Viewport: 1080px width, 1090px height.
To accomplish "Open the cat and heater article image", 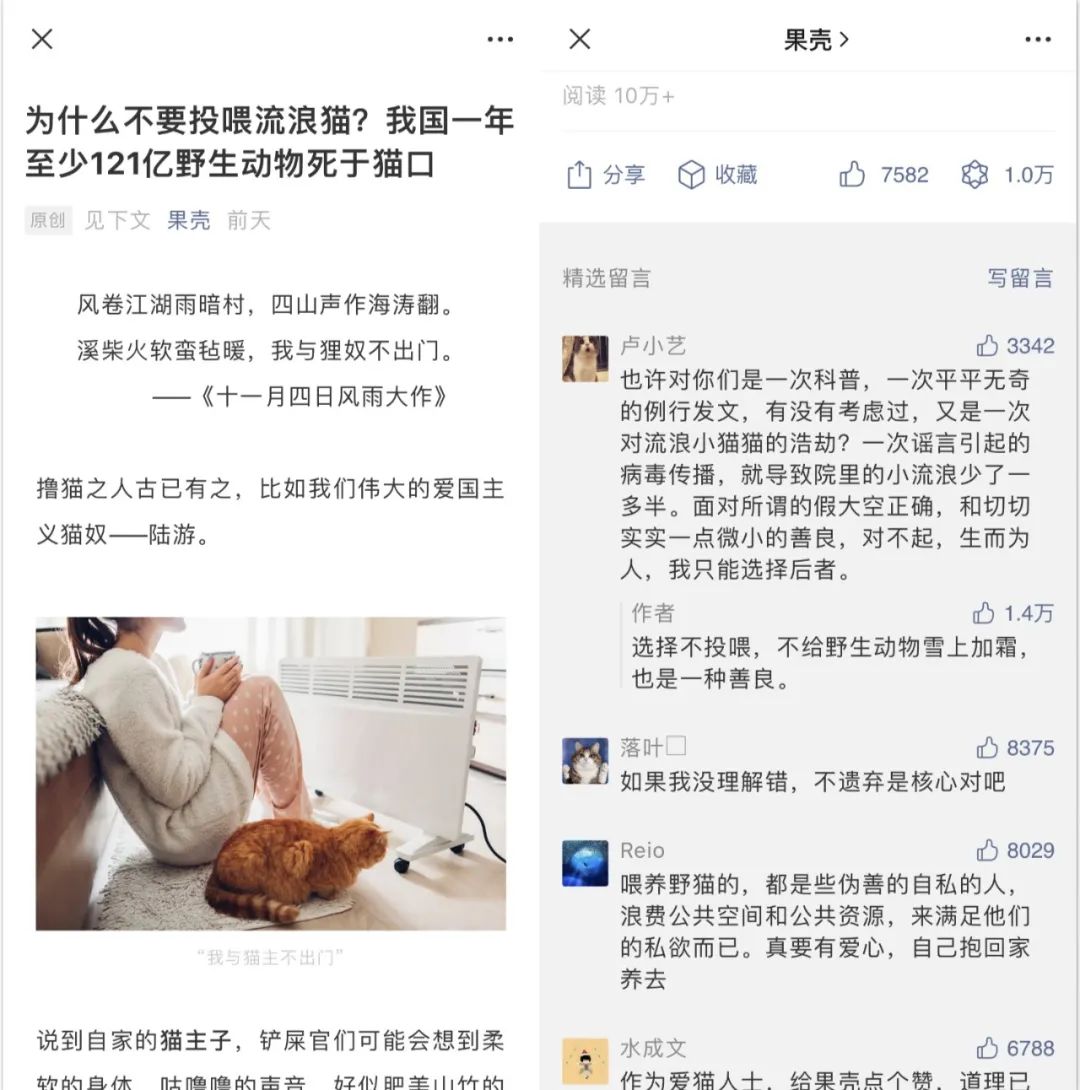I will (271, 773).
